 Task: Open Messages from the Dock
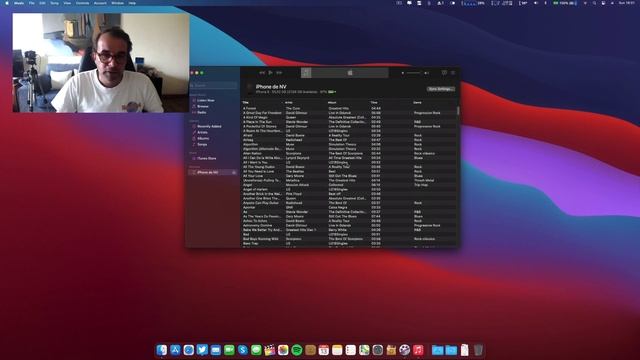[256, 350]
